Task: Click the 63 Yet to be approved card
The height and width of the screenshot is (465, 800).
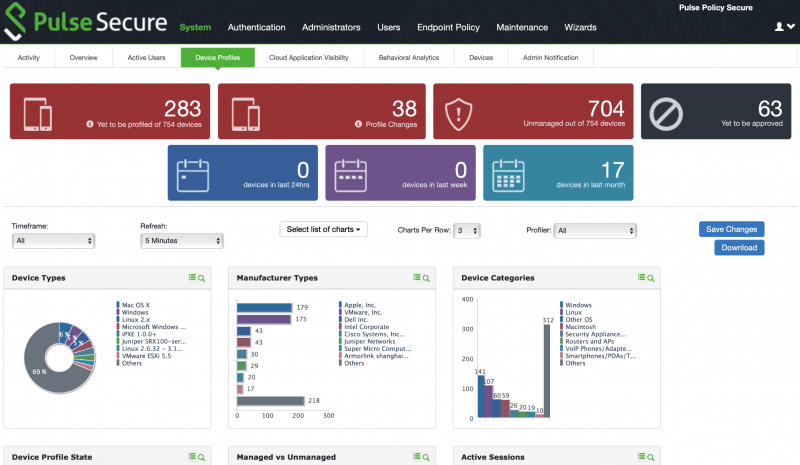Action: click(x=716, y=111)
